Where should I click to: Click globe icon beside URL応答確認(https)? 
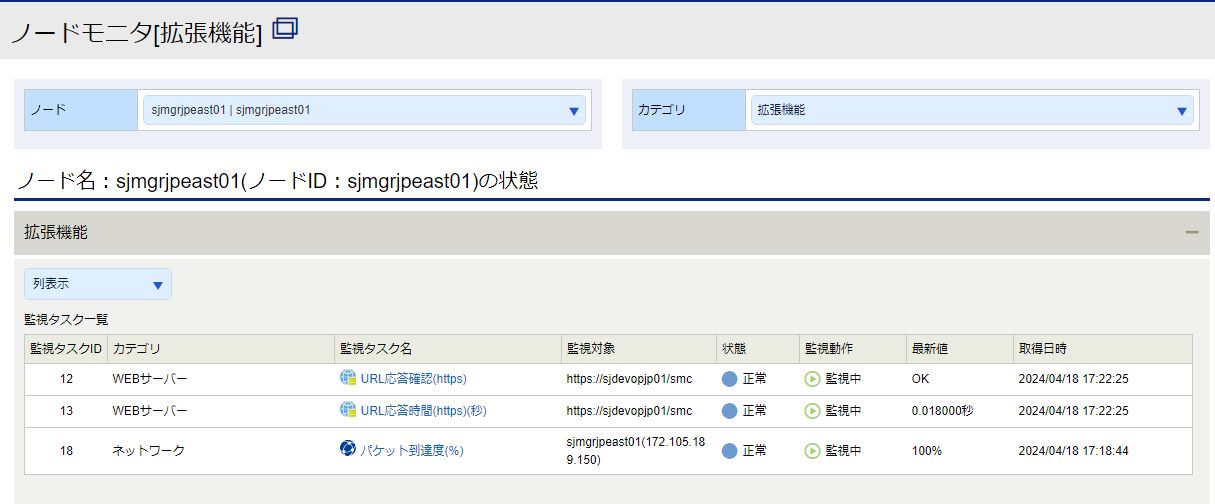coord(348,378)
